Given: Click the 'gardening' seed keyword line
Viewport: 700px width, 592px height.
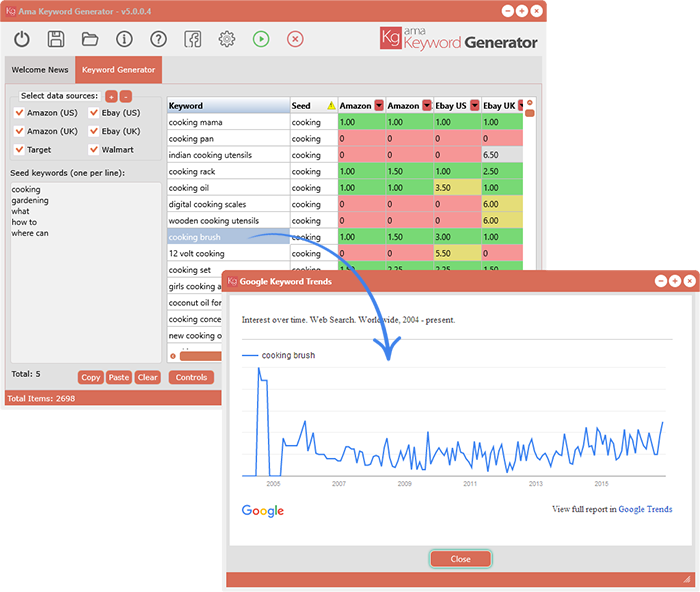Looking at the screenshot, I should 30,200.
